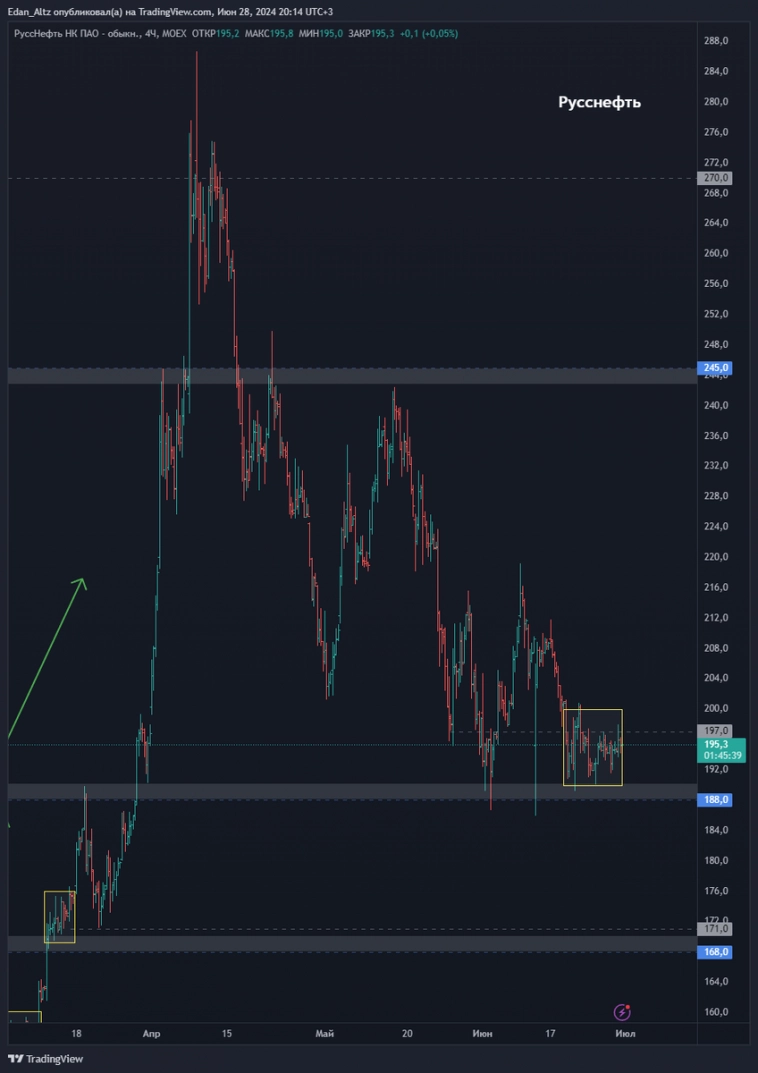Click the Май date on time axis
The height and width of the screenshot is (1073, 758).
click(324, 1033)
